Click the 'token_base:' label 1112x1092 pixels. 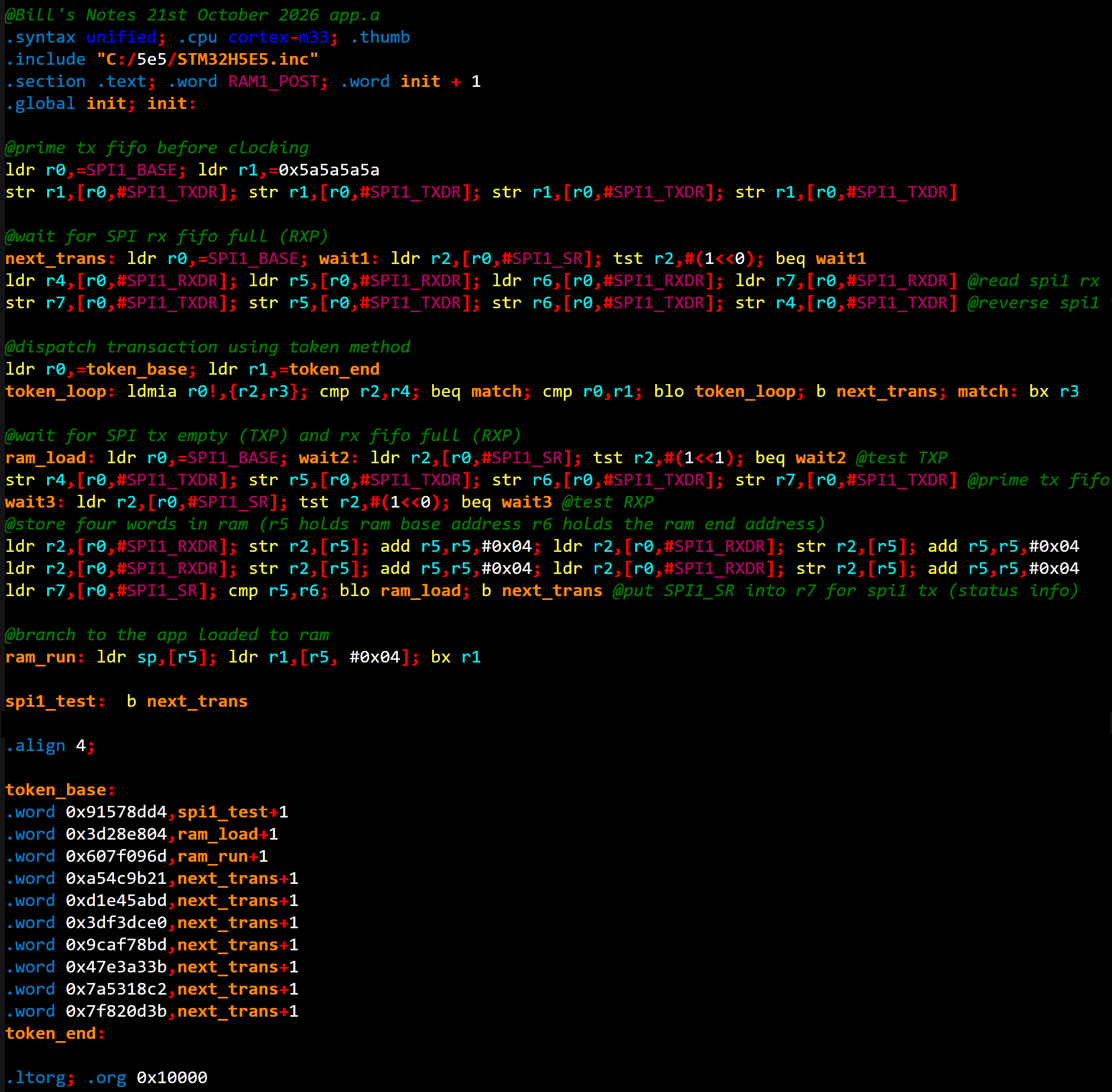pyautogui.click(x=60, y=790)
